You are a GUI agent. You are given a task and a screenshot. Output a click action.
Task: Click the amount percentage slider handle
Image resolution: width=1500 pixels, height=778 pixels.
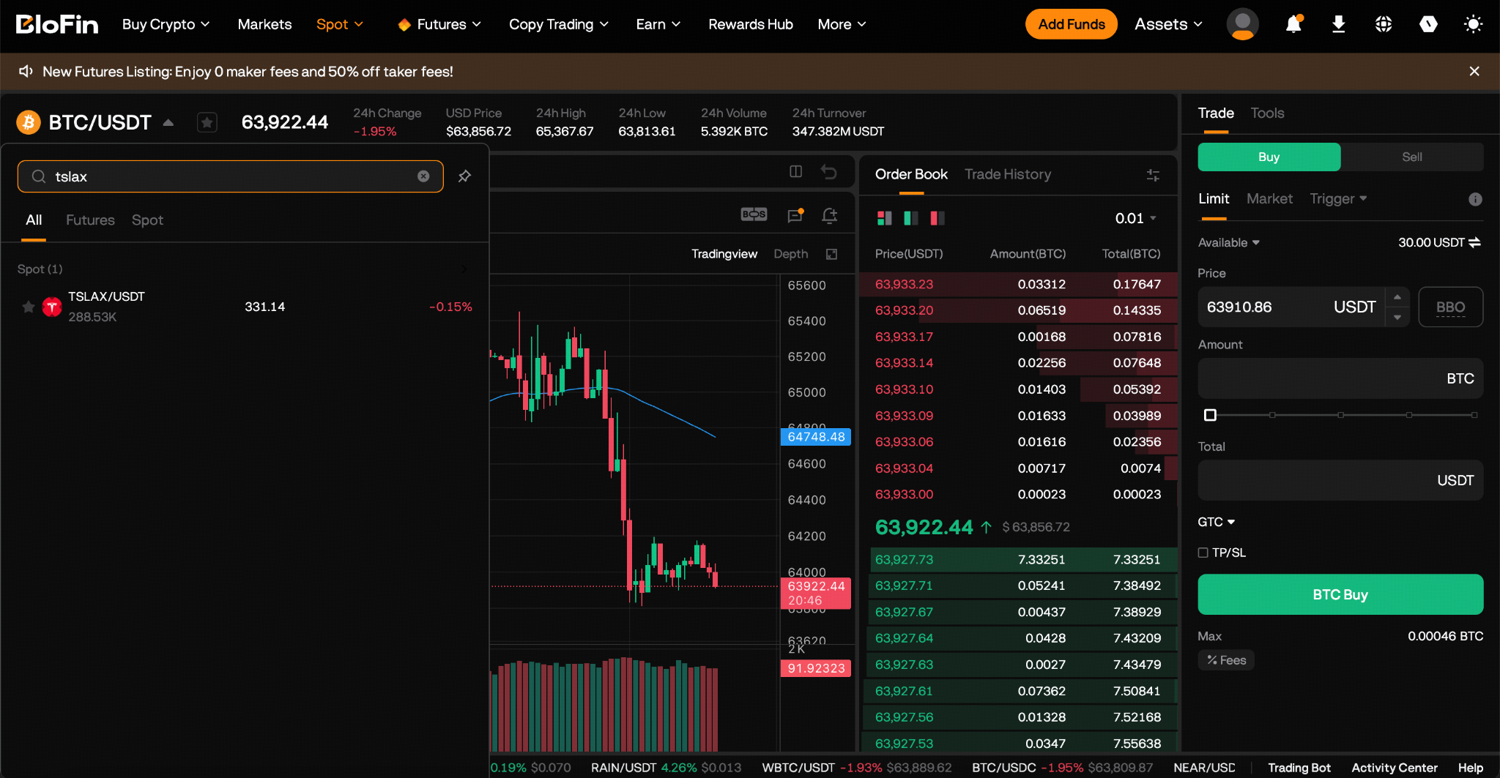point(1210,415)
